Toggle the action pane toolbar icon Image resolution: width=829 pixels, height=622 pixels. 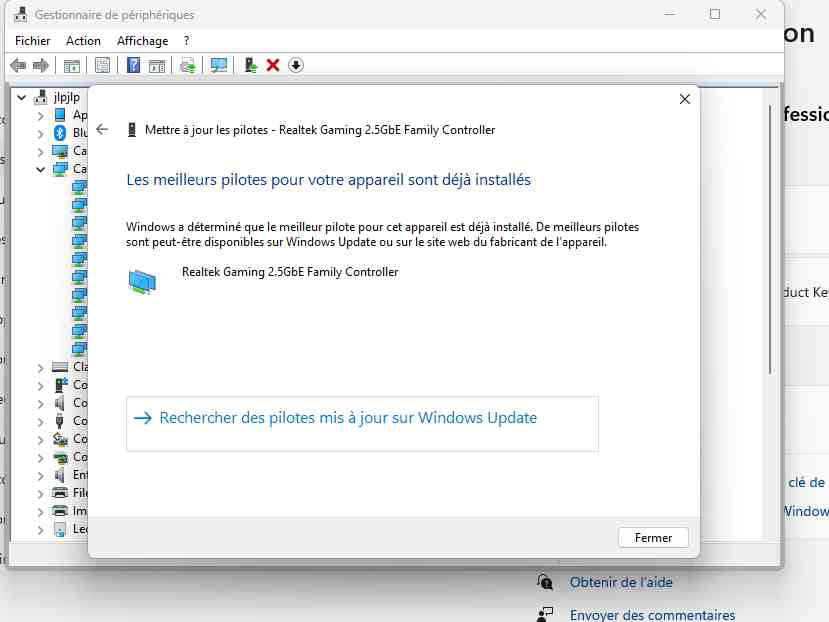click(x=157, y=66)
